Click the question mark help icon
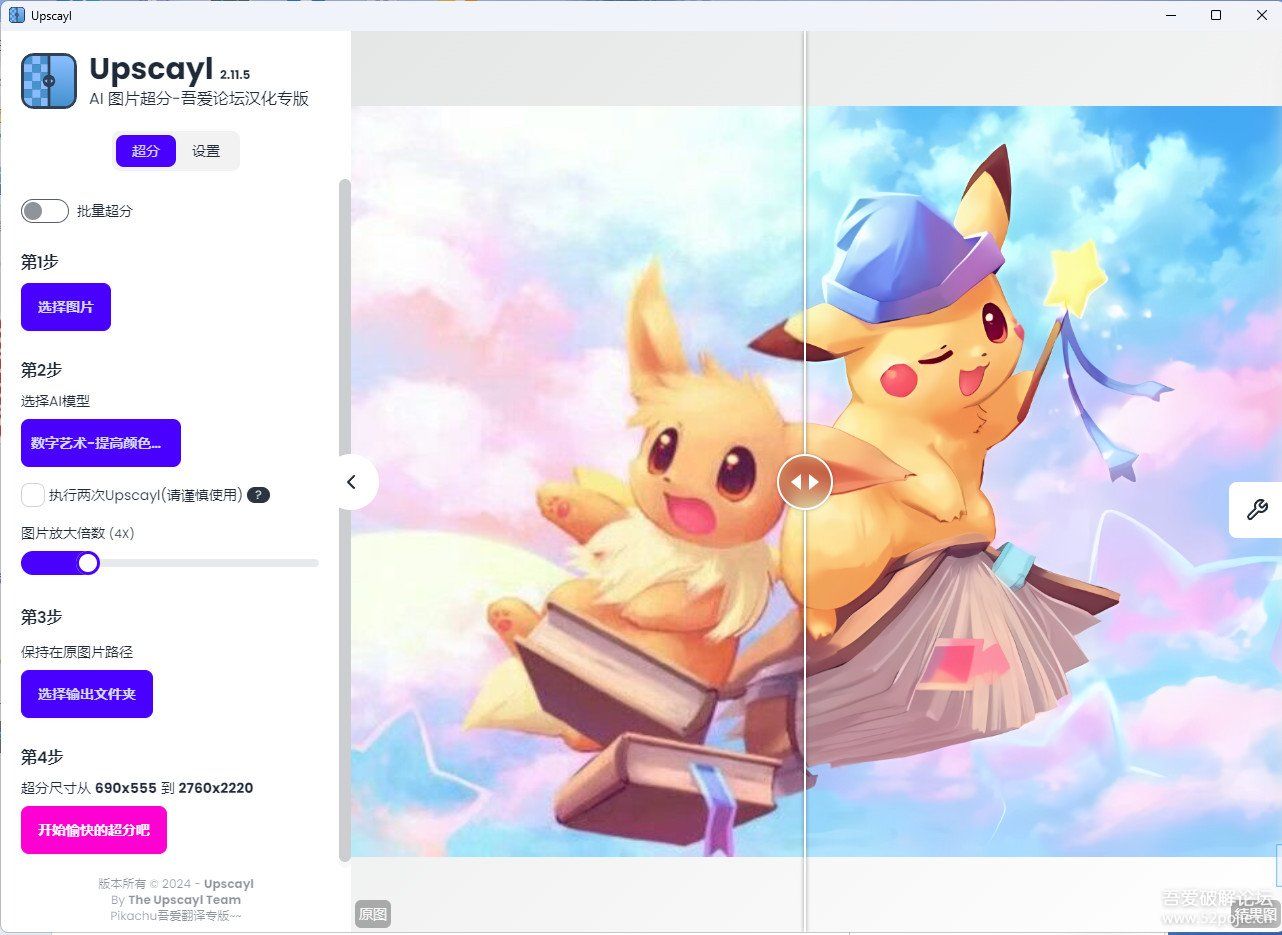Image resolution: width=1282 pixels, height=935 pixels. pyautogui.click(x=258, y=495)
